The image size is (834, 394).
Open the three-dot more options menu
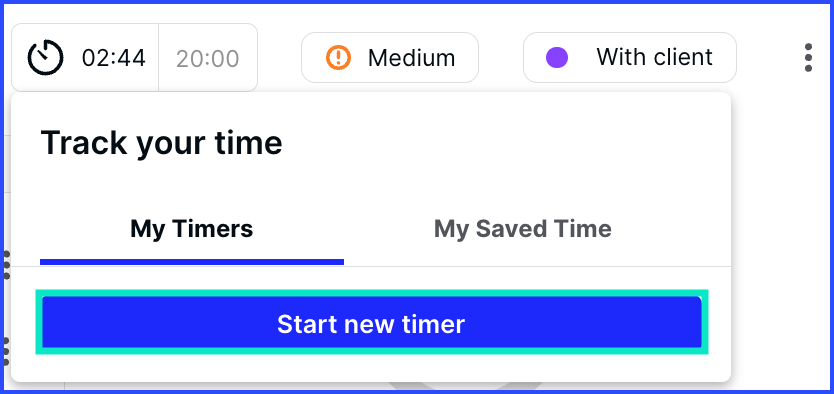[808, 57]
